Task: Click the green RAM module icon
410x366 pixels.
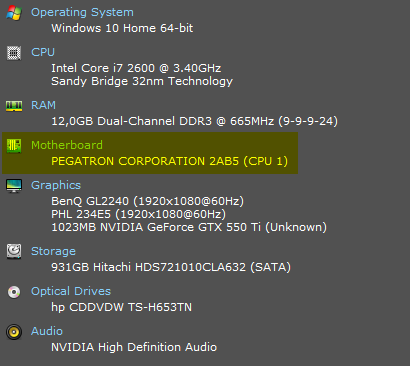Action: point(14,106)
